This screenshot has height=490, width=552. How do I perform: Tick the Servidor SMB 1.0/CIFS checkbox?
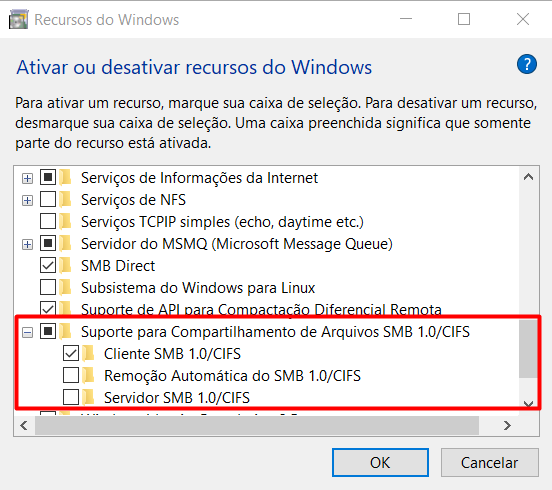pos(71,397)
